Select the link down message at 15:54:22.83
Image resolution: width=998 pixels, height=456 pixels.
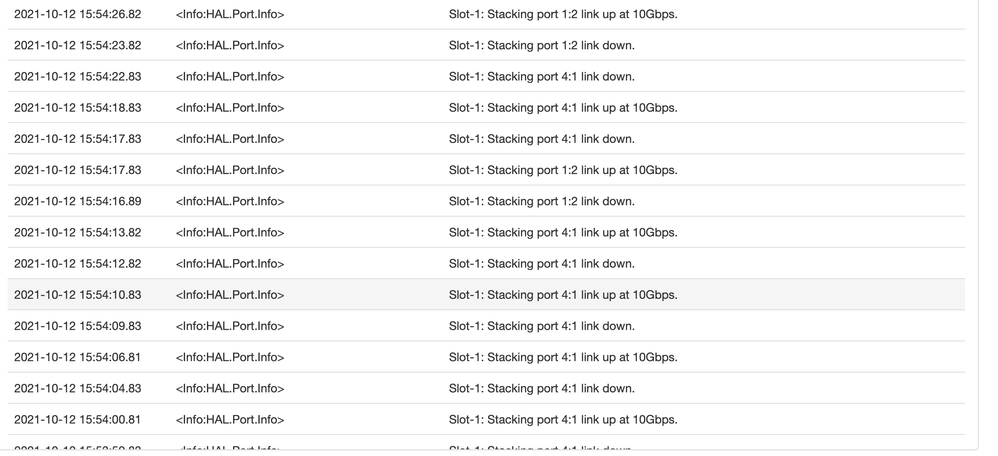[541, 77]
